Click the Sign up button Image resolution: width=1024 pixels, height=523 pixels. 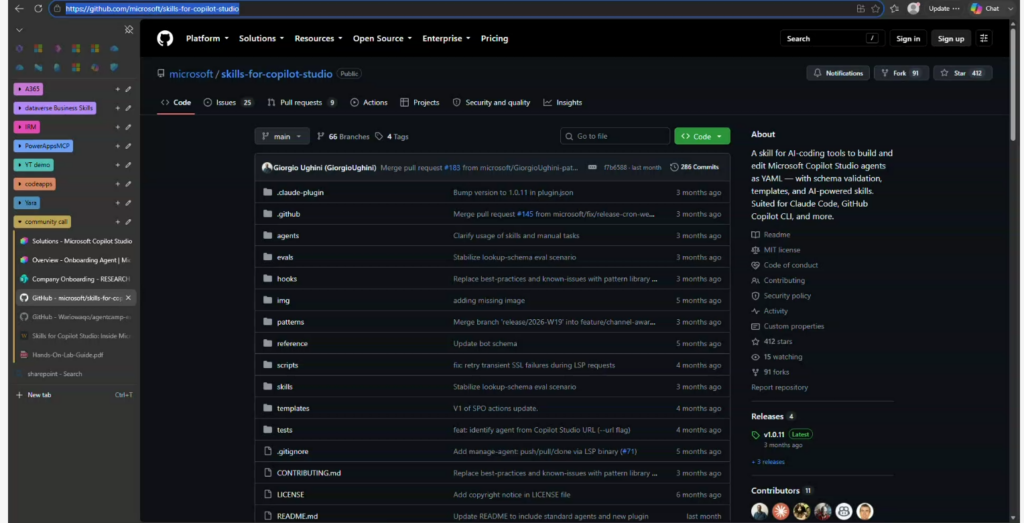[x=951, y=39]
